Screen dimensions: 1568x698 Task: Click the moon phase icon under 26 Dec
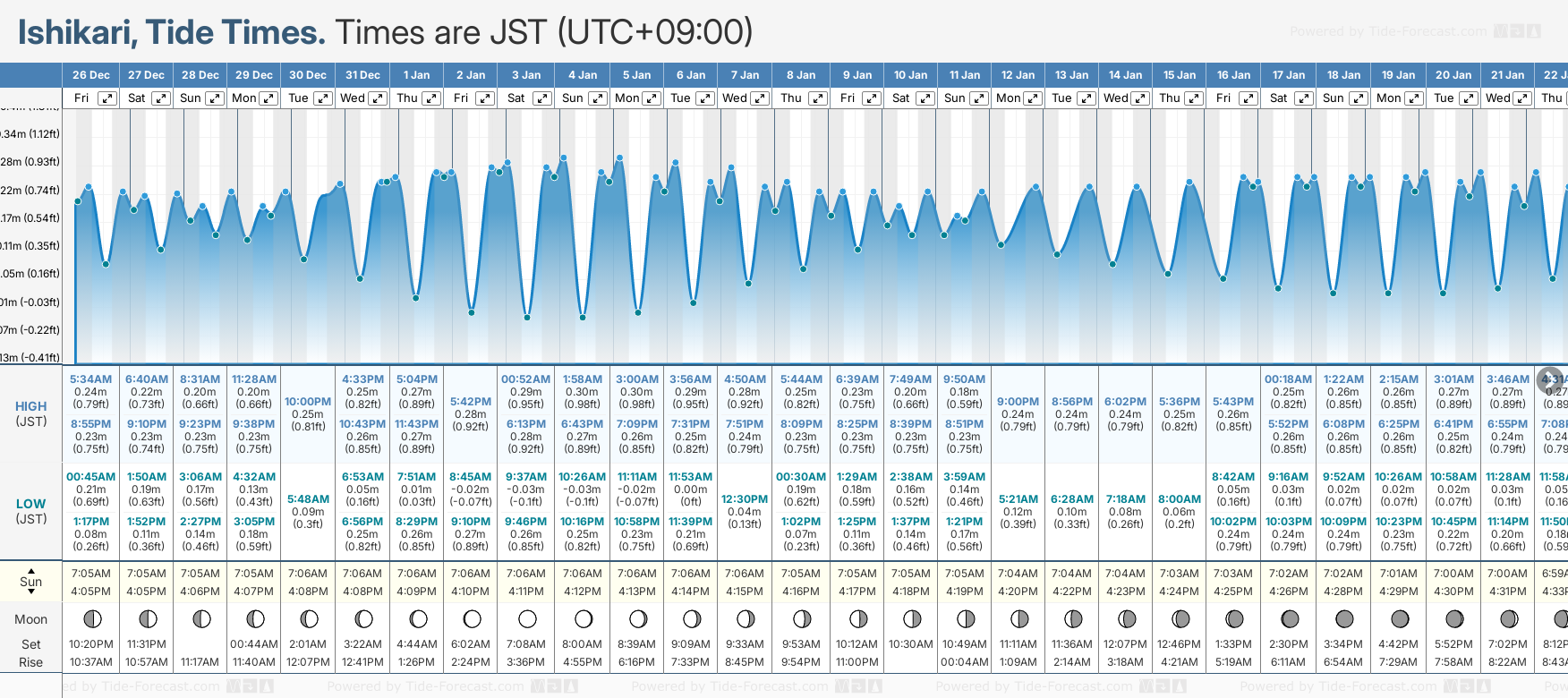point(91,618)
